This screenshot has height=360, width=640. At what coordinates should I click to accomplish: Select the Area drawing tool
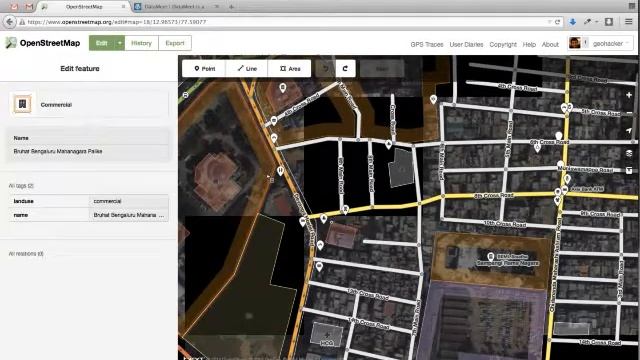point(290,69)
